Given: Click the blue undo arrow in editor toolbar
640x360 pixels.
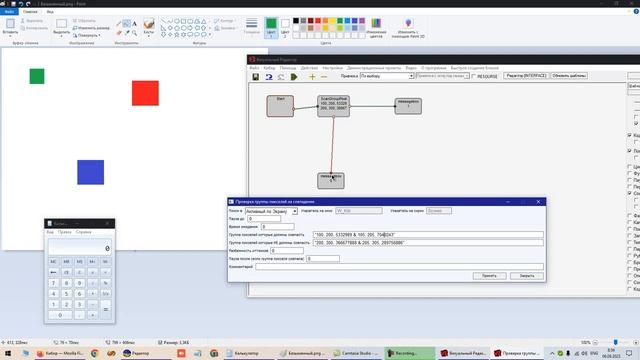Looking at the screenshot, I should (x=269, y=77).
